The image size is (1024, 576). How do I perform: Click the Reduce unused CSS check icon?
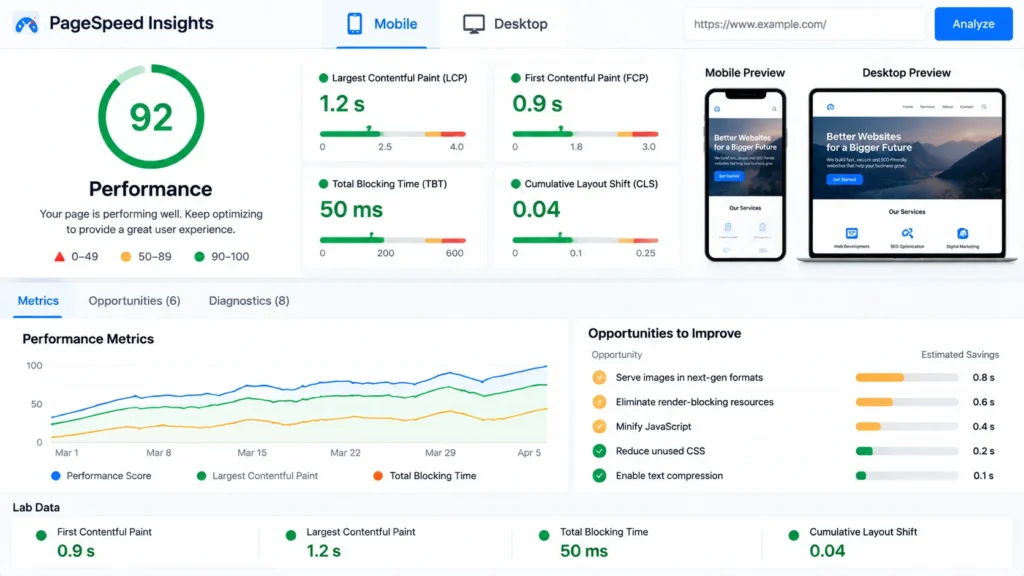(x=599, y=451)
